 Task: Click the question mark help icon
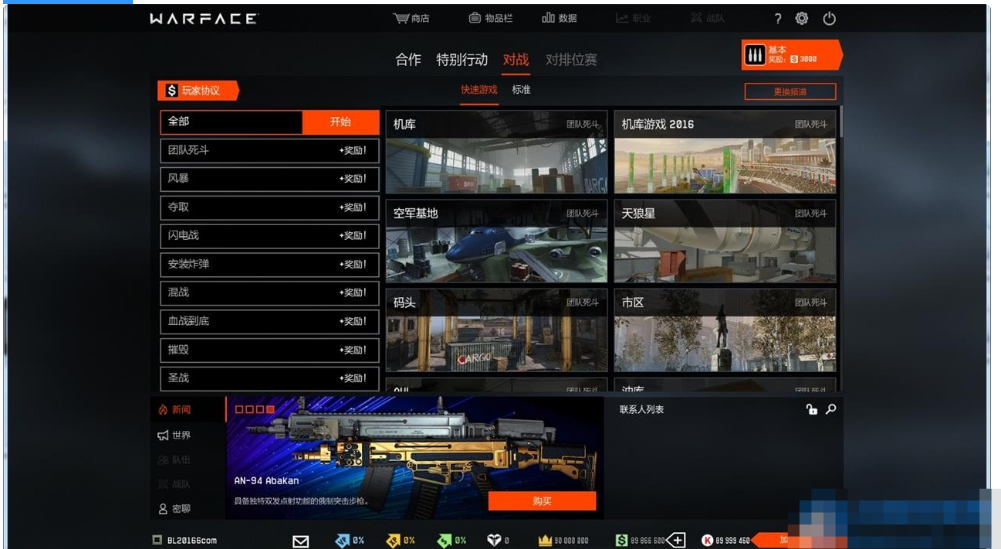(x=778, y=19)
